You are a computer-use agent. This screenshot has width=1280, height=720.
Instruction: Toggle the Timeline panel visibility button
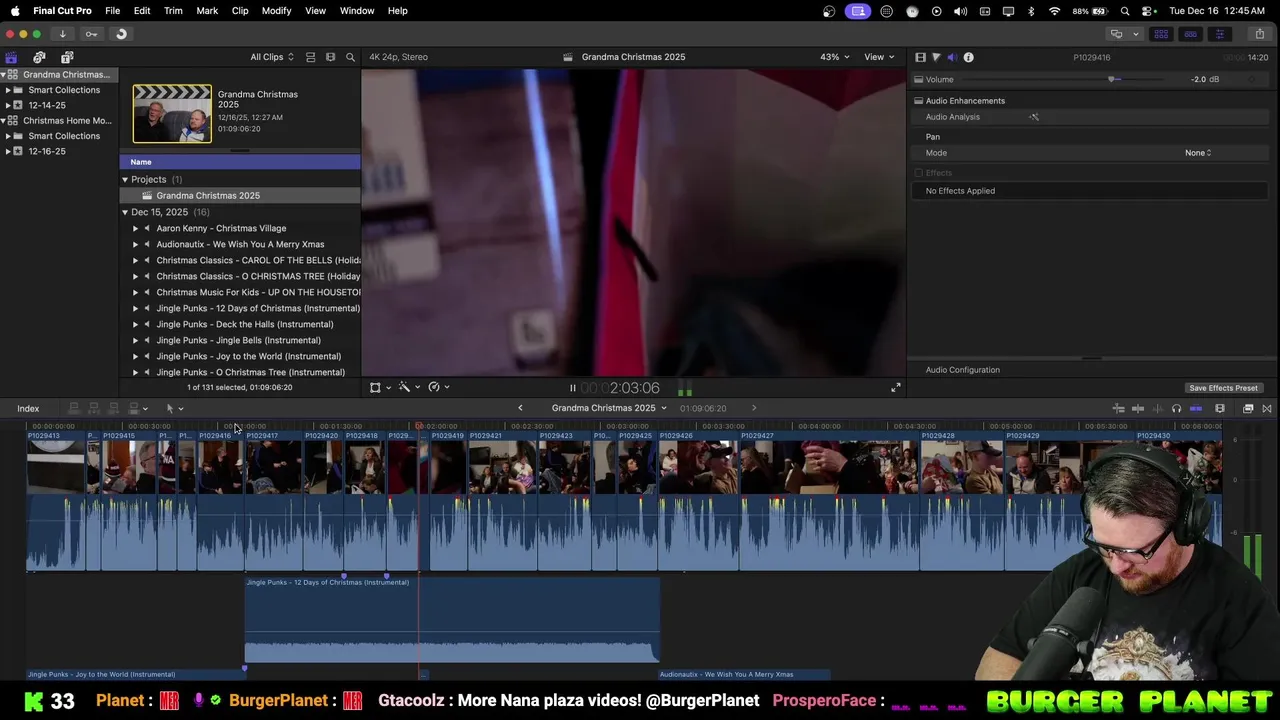coord(1190,34)
